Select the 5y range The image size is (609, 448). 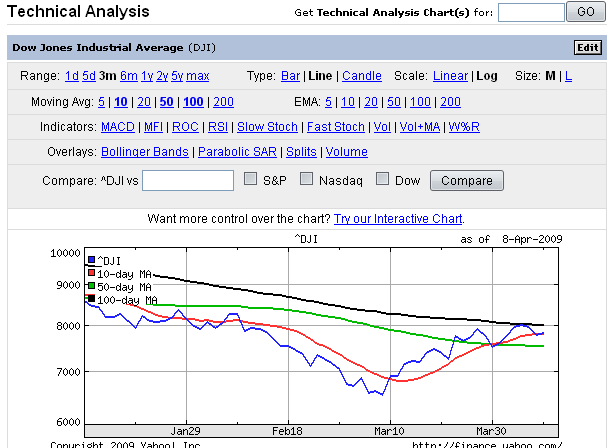(x=177, y=76)
